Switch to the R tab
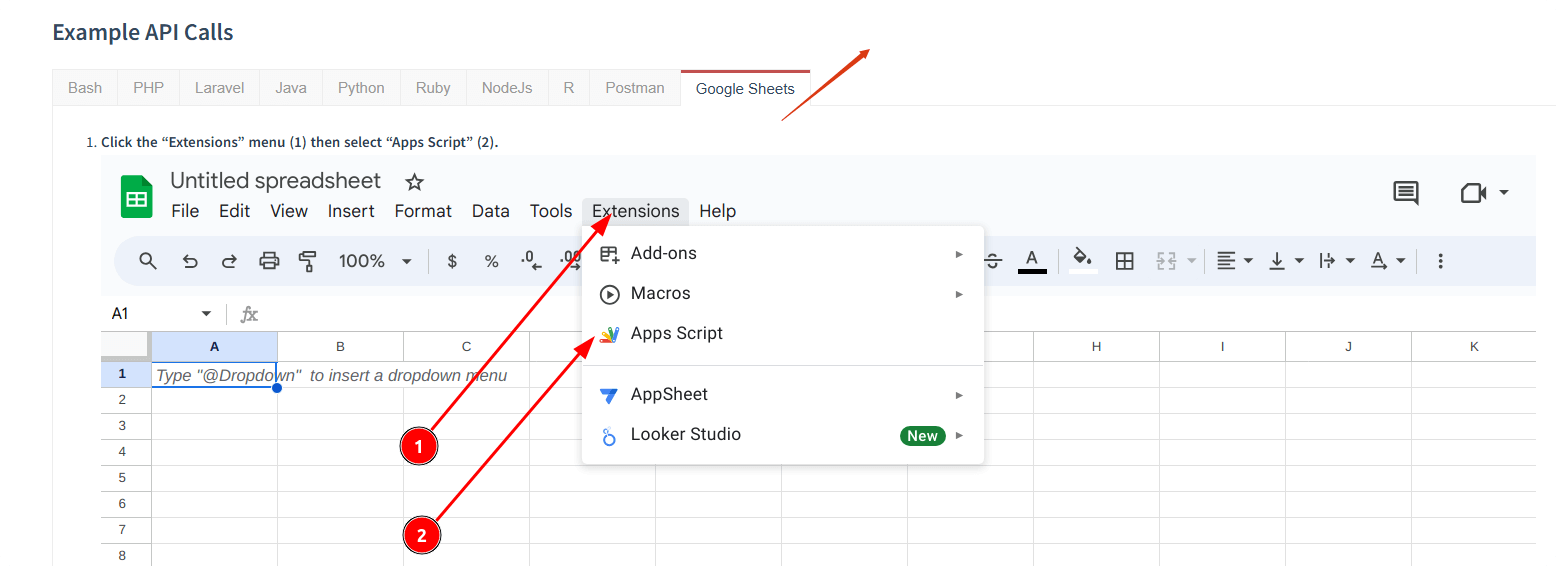The width and height of the screenshot is (1556, 566). (x=568, y=88)
